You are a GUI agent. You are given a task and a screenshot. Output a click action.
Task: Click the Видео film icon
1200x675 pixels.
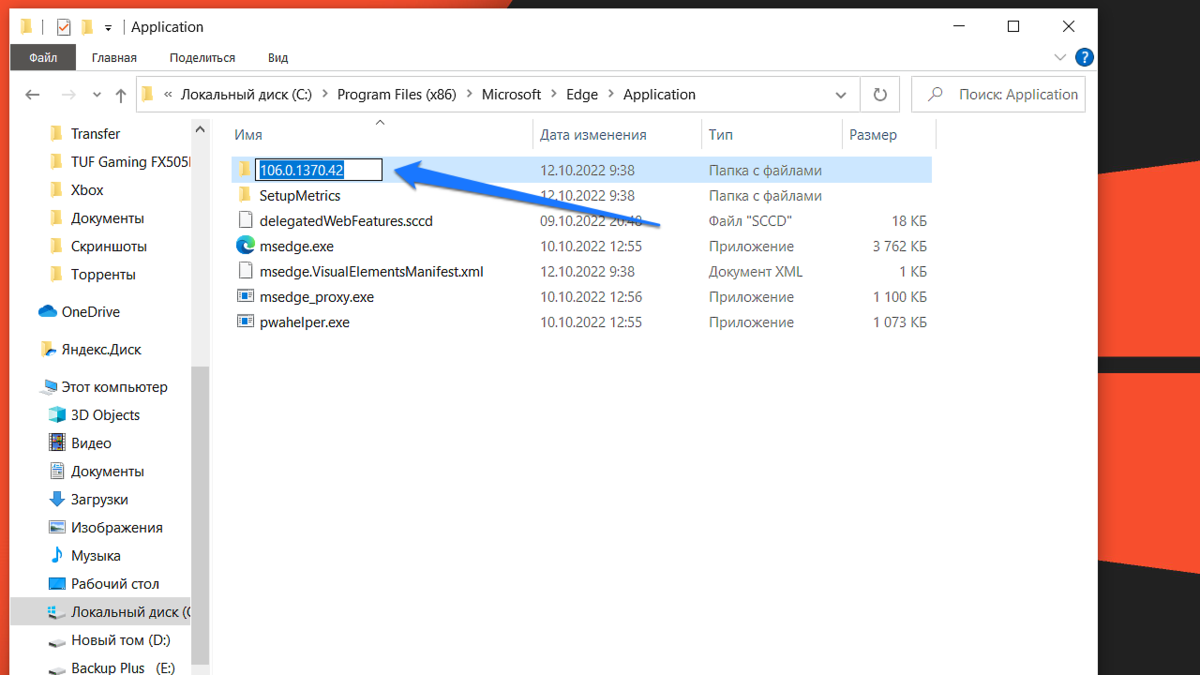[x=57, y=443]
